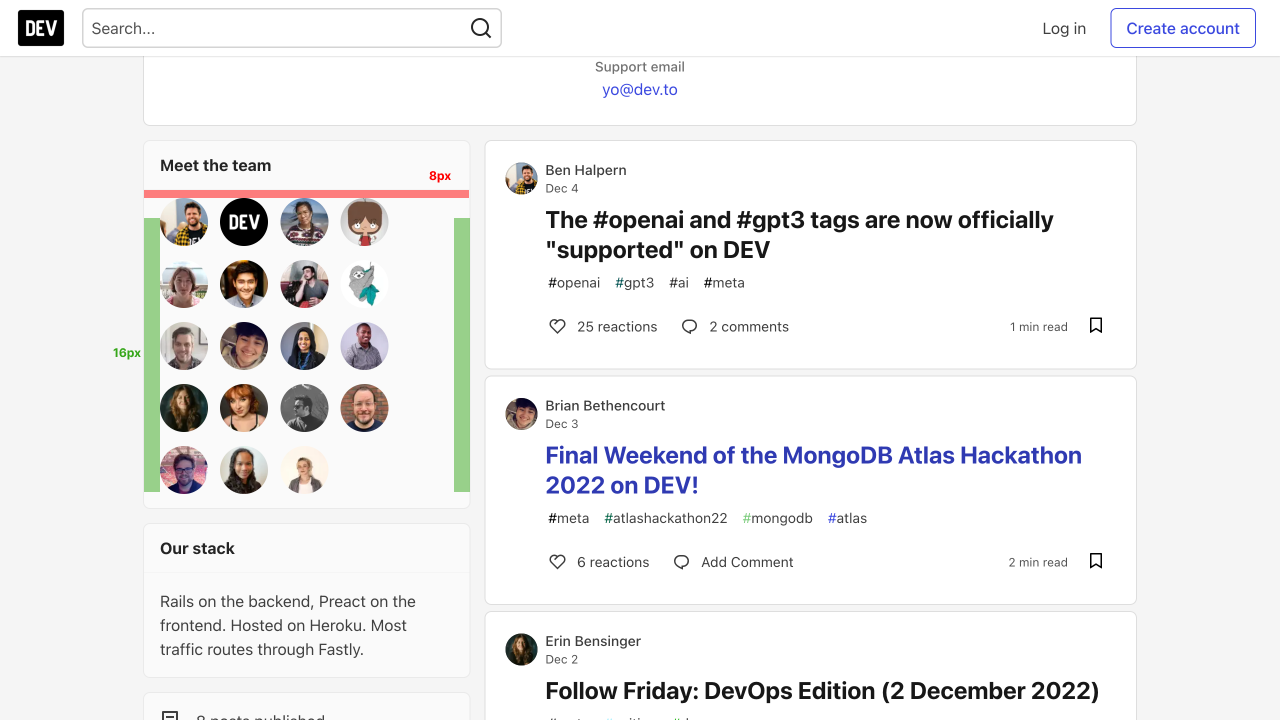
Task: Bookmark the MongoDB Atlas Hackathon post
Action: click(x=1095, y=561)
